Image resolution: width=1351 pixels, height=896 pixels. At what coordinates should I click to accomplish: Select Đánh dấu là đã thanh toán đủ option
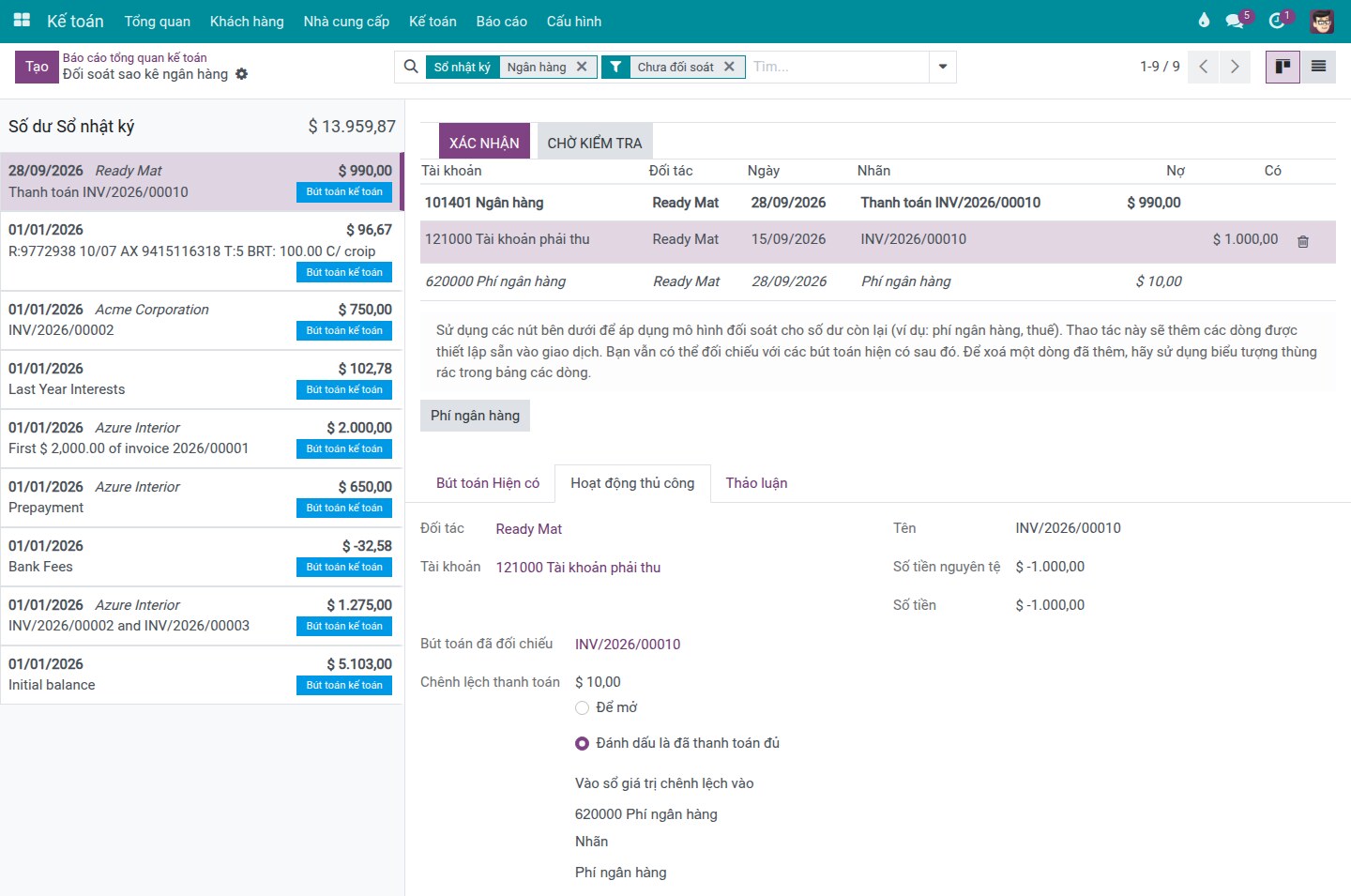pos(582,743)
